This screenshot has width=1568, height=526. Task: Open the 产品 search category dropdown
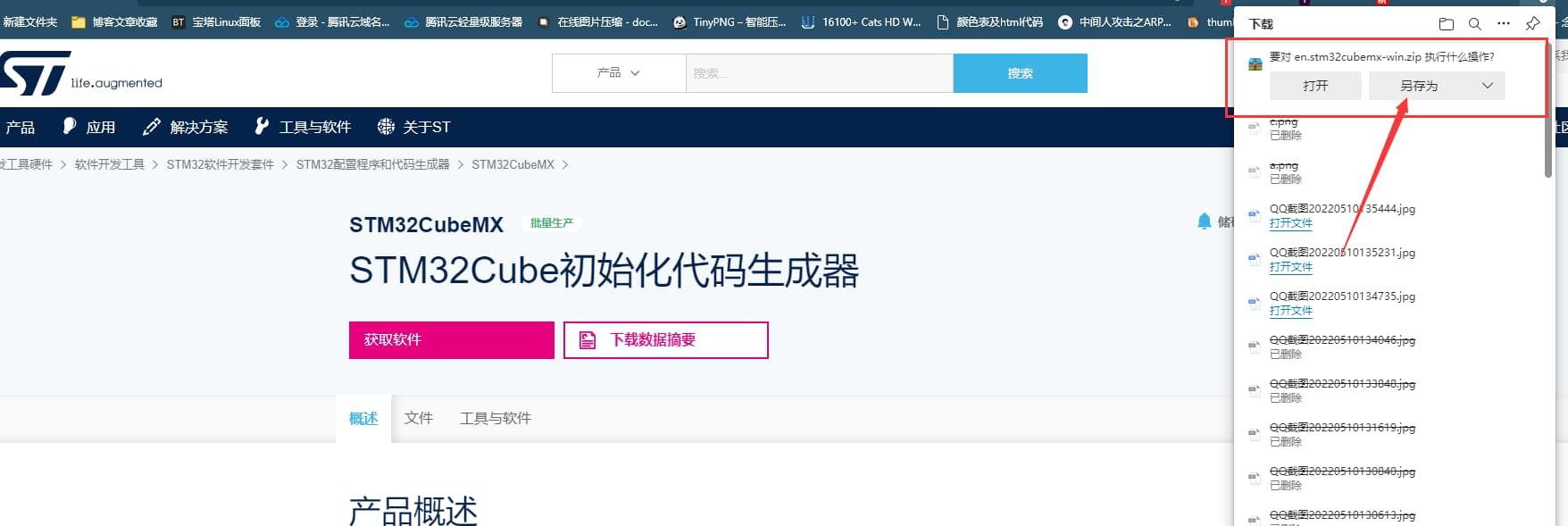point(619,73)
